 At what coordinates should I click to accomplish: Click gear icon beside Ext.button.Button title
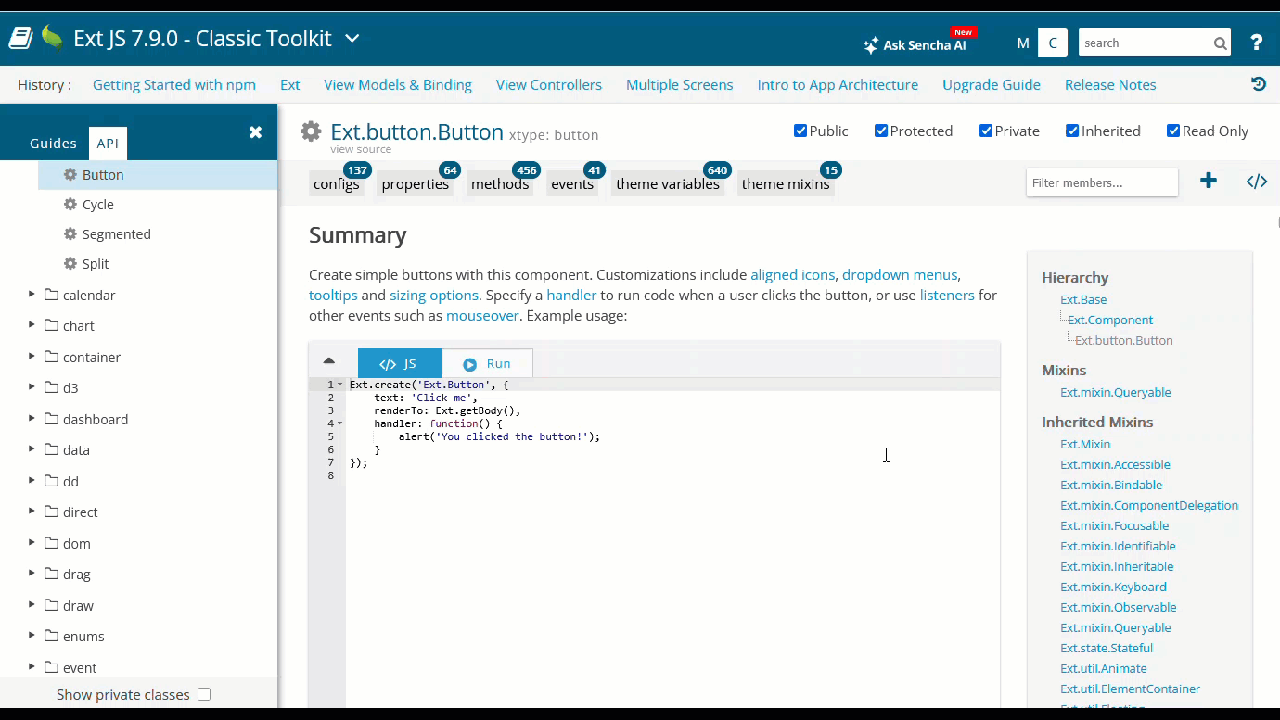[x=311, y=132]
